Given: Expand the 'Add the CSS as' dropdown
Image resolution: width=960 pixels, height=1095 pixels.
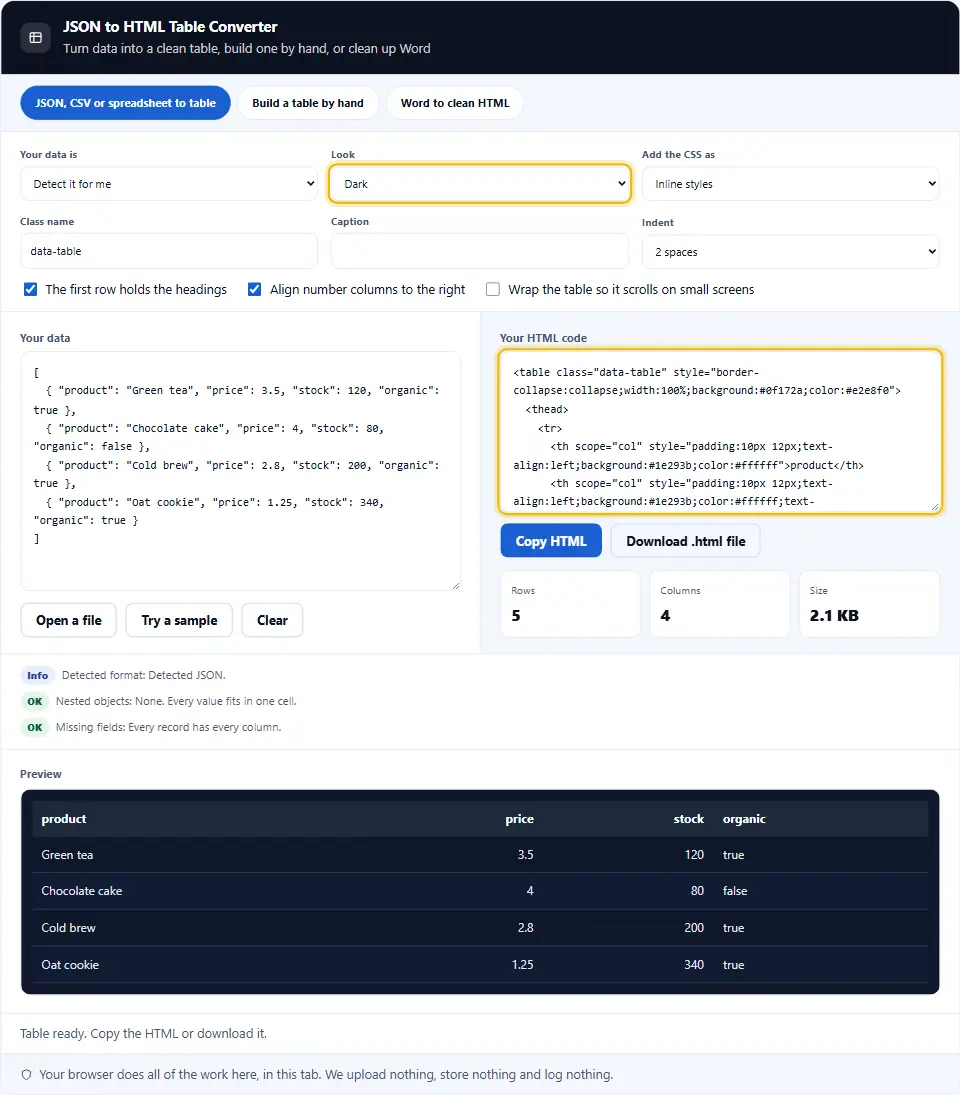Looking at the screenshot, I should pyautogui.click(x=790, y=184).
